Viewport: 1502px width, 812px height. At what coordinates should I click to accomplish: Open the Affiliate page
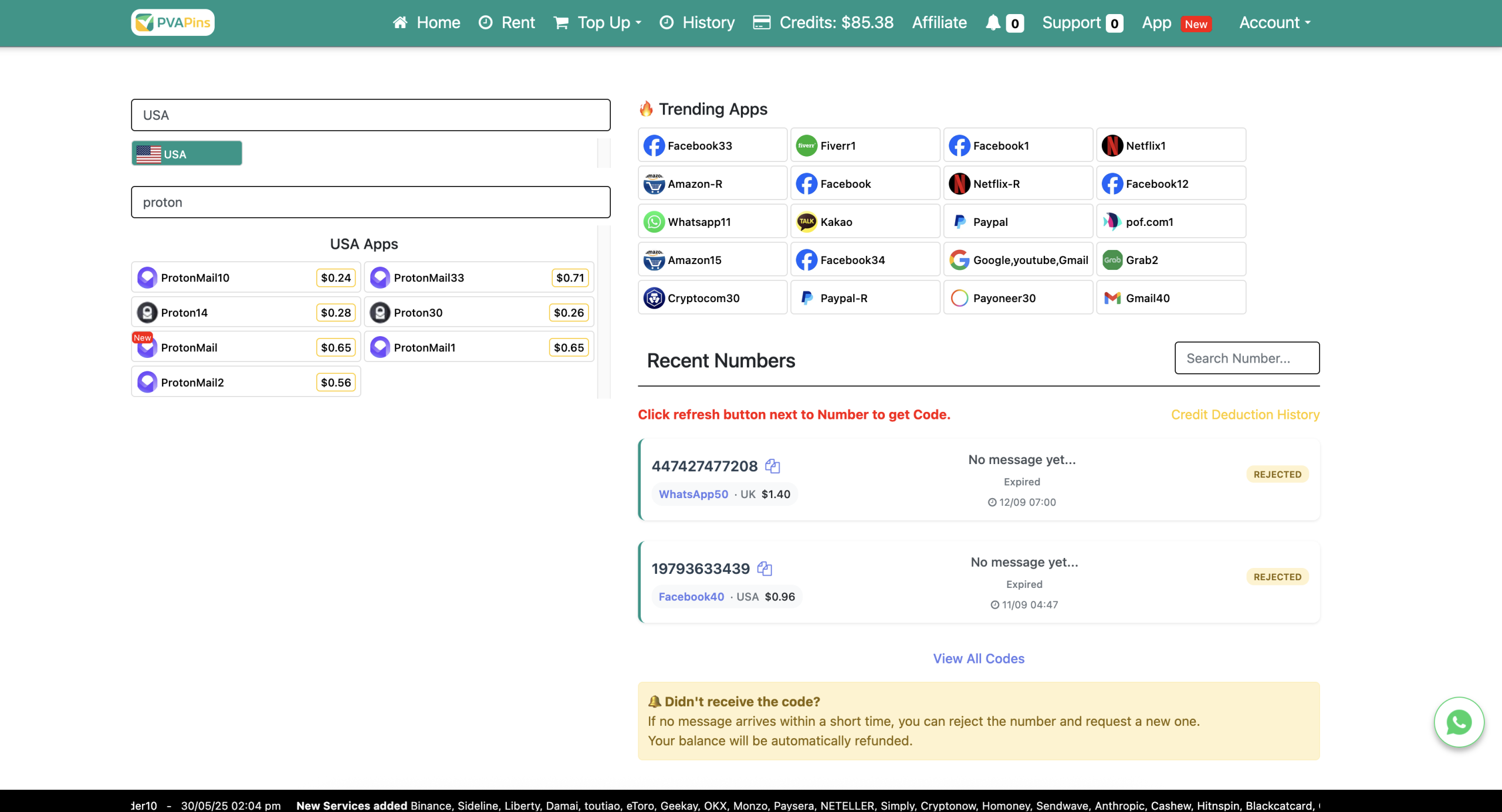(x=939, y=23)
